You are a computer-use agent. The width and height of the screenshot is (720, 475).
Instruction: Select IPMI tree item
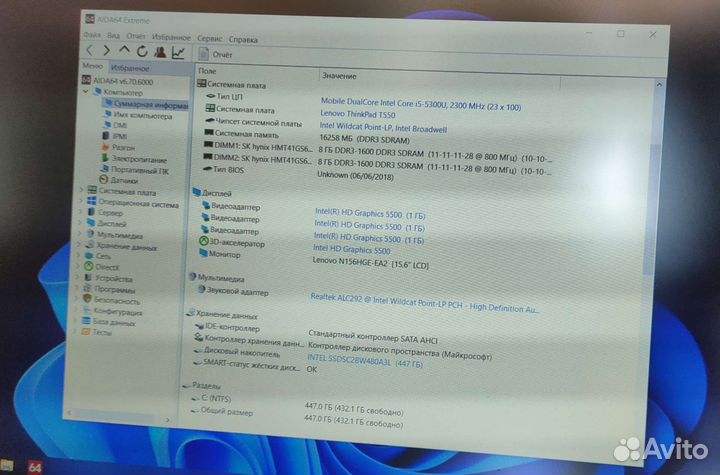[x=114, y=136]
